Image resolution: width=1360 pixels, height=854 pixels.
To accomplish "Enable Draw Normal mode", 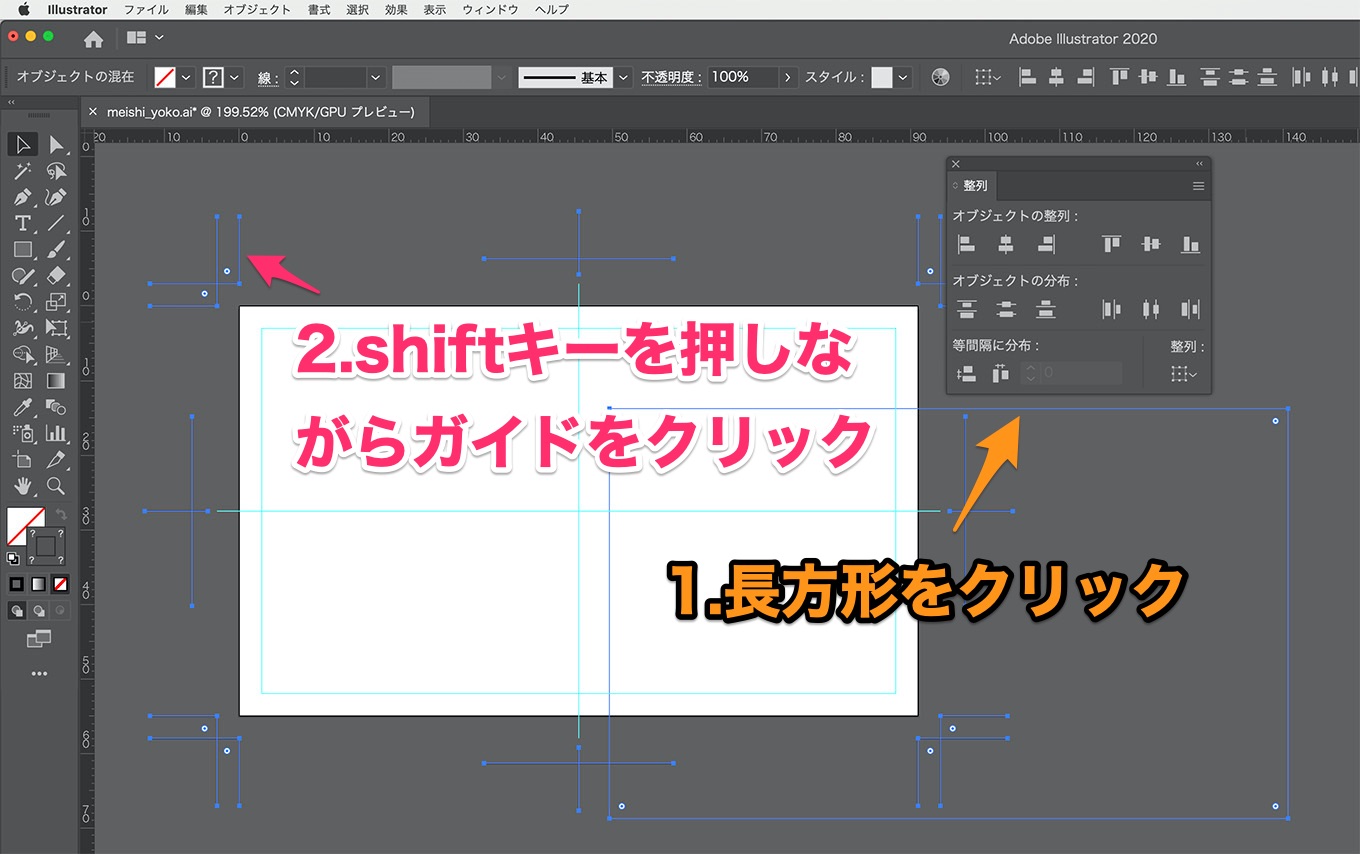I will coord(17,610).
